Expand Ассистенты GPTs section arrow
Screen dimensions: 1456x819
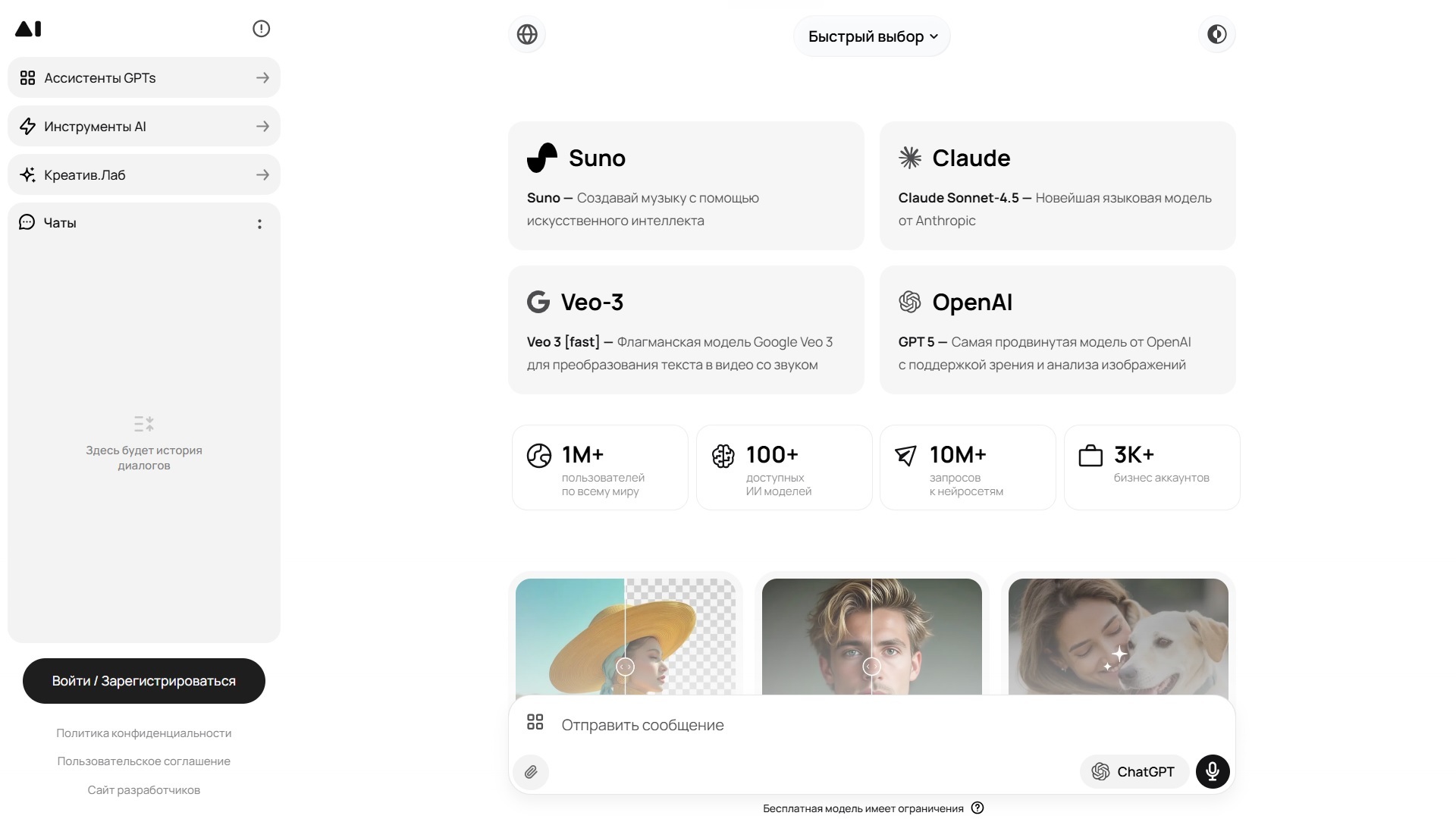click(x=262, y=78)
